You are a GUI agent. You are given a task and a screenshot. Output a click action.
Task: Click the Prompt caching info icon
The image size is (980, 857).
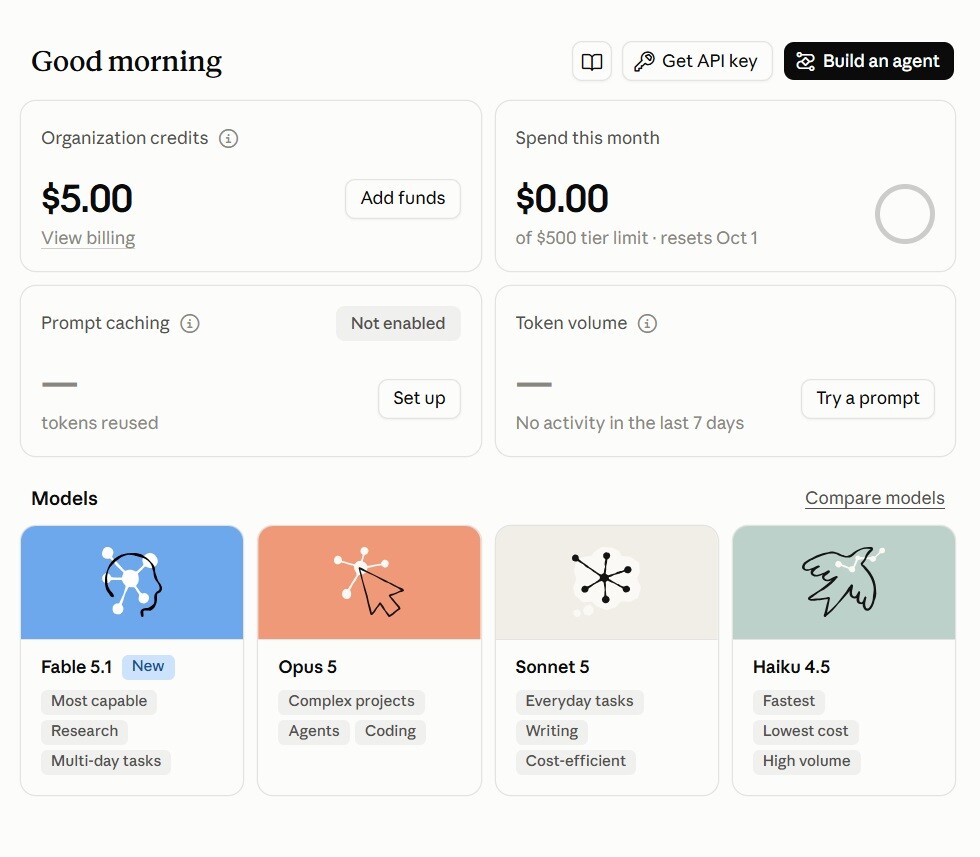(x=190, y=323)
